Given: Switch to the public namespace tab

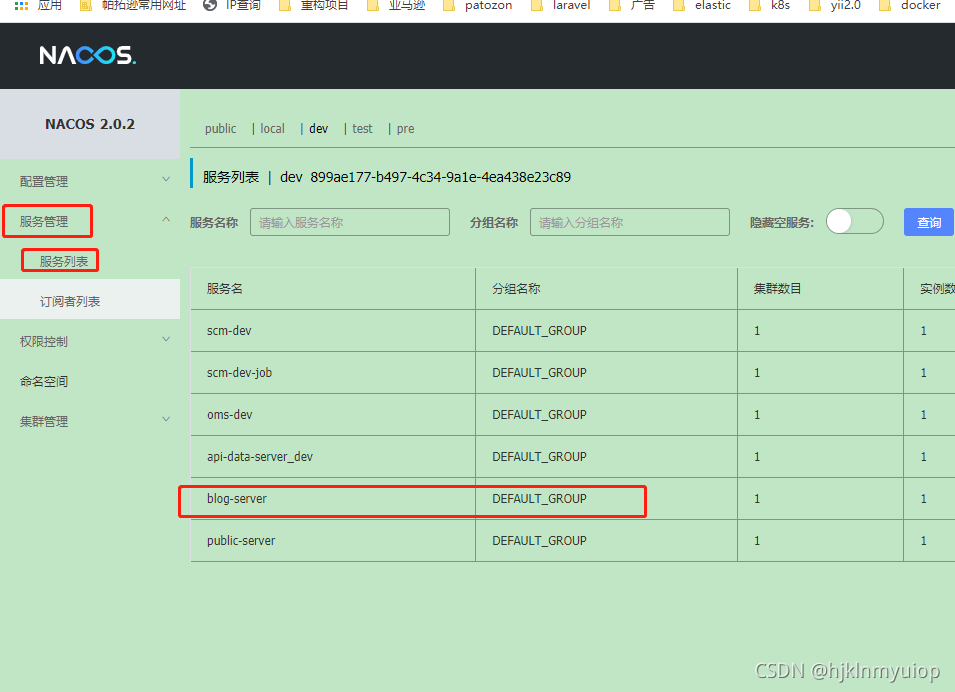Looking at the screenshot, I should coord(220,129).
